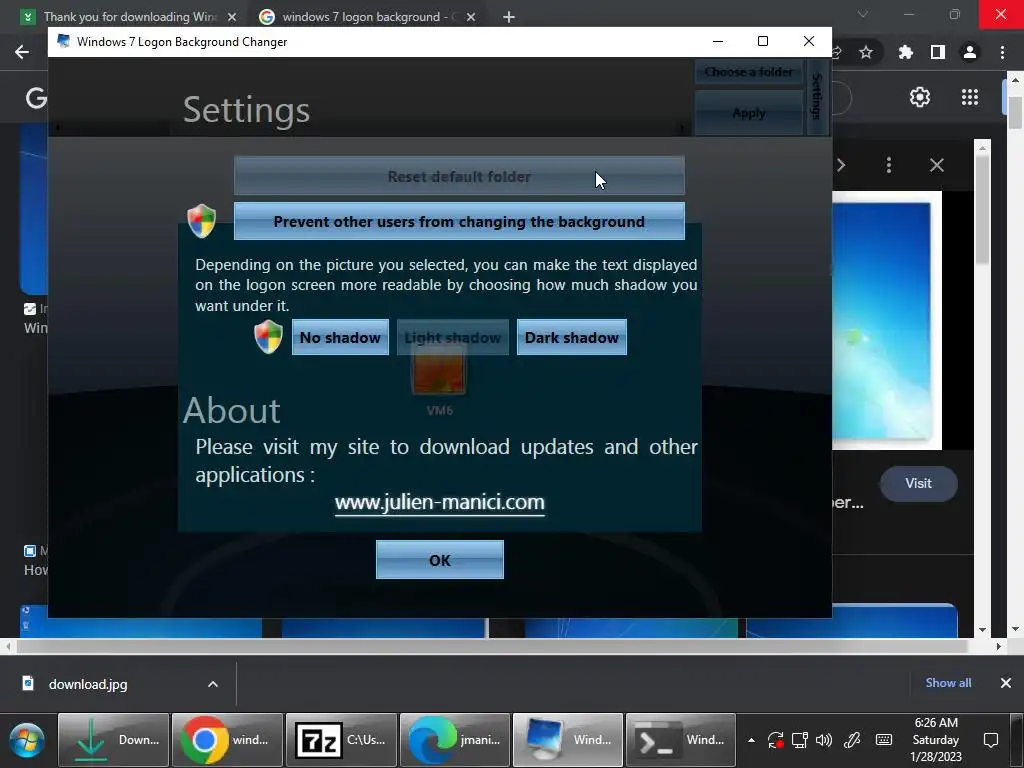Open the volume tray icon
The image size is (1024, 768).
(824, 740)
